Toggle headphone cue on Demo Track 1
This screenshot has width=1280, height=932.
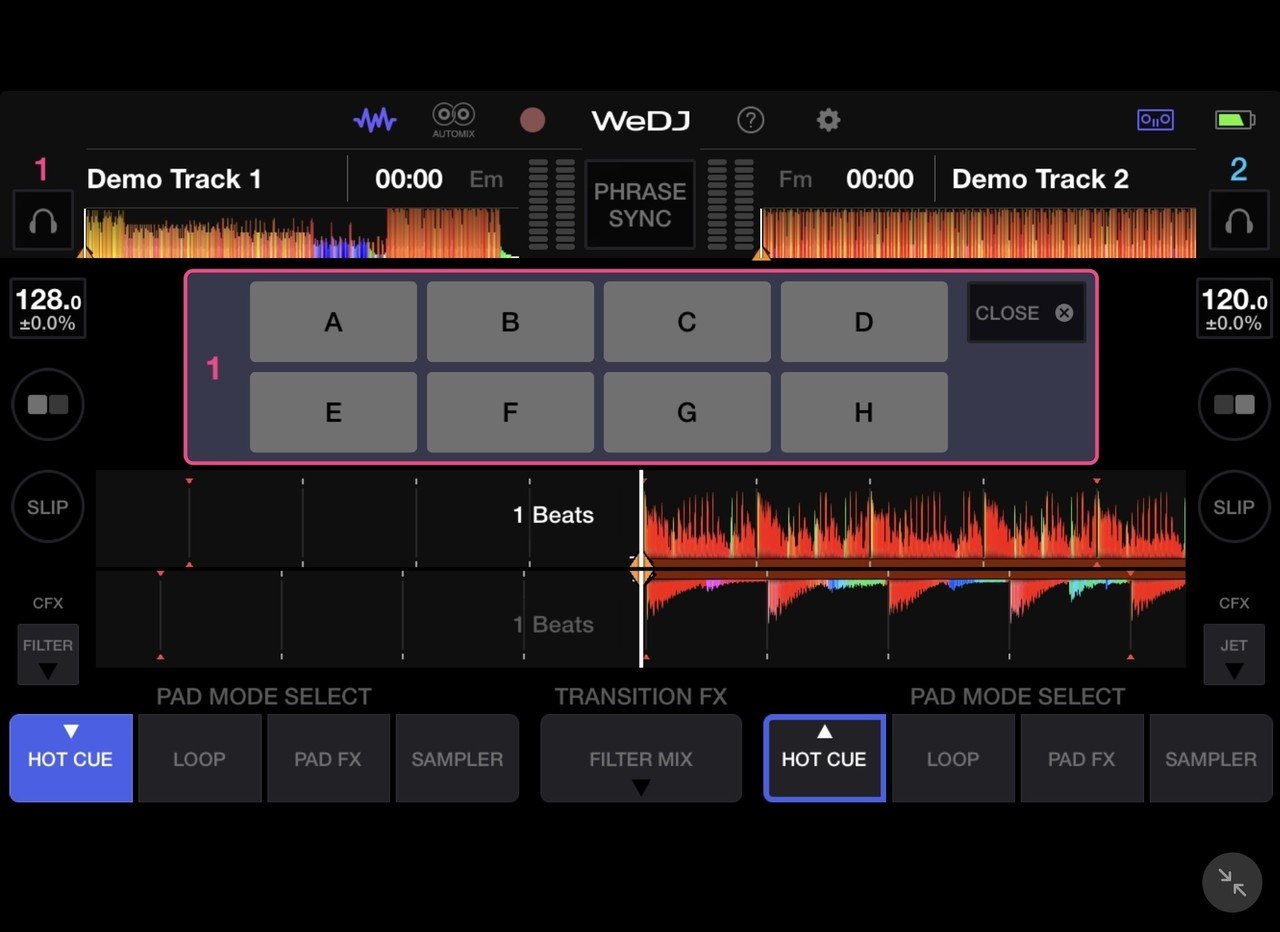click(42, 220)
